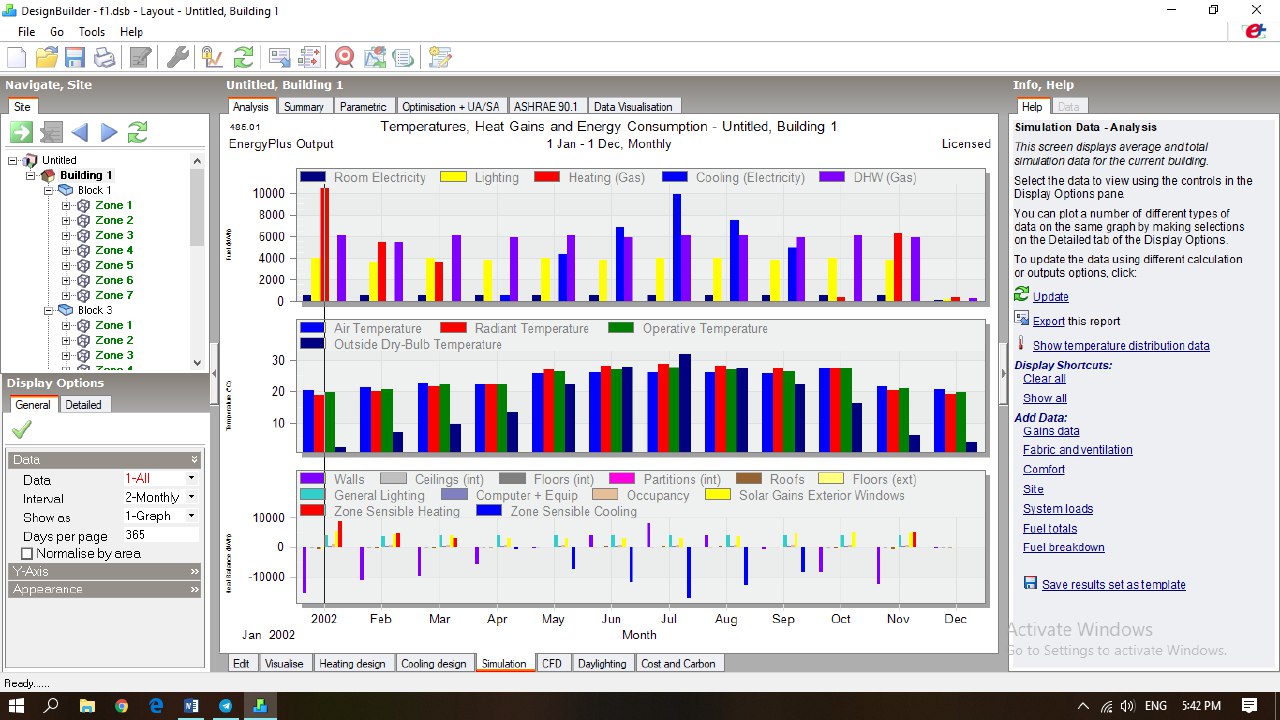The width and height of the screenshot is (1280, 720).
Task: Click the padlock chart icon in the toolbar
Action: (211, 57)
